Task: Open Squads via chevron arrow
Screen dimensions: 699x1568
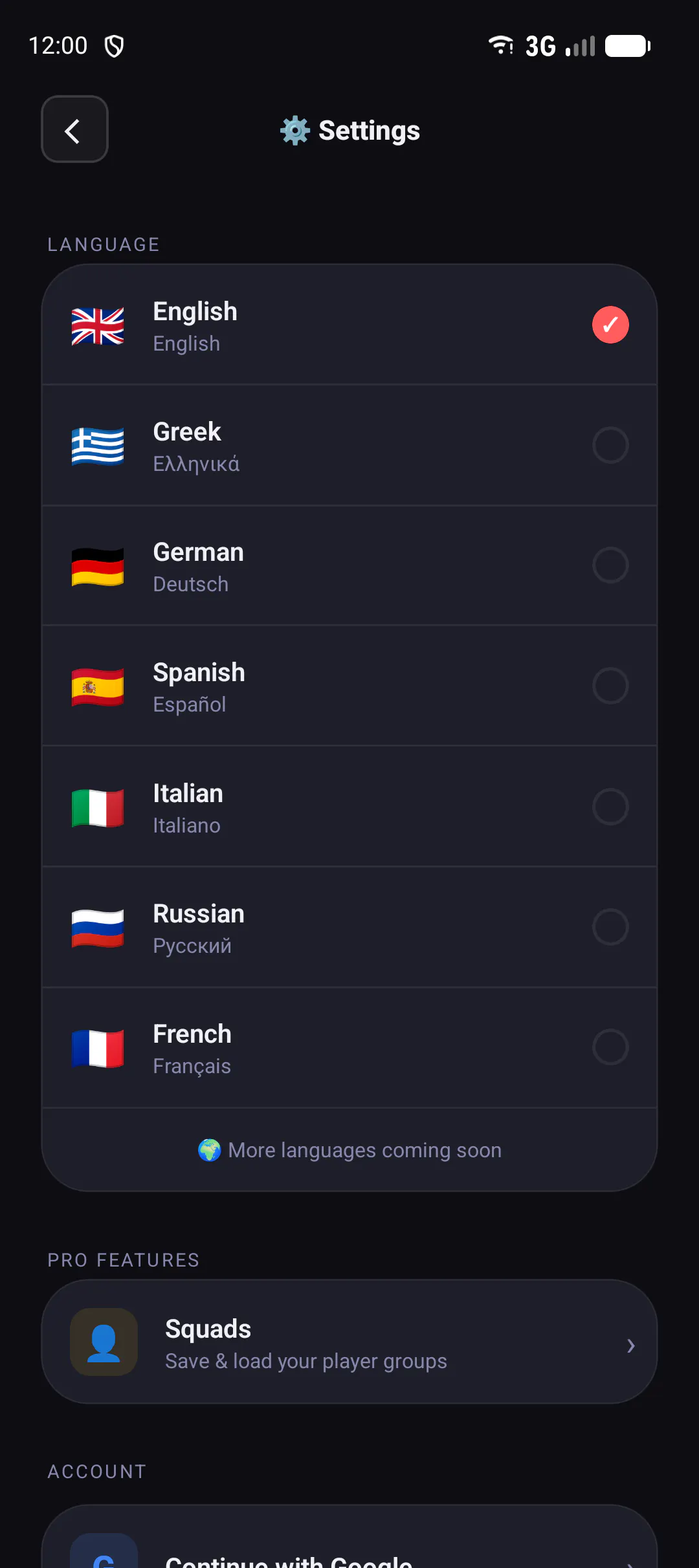Action: pyautogui.click(x=631, y=1345)
